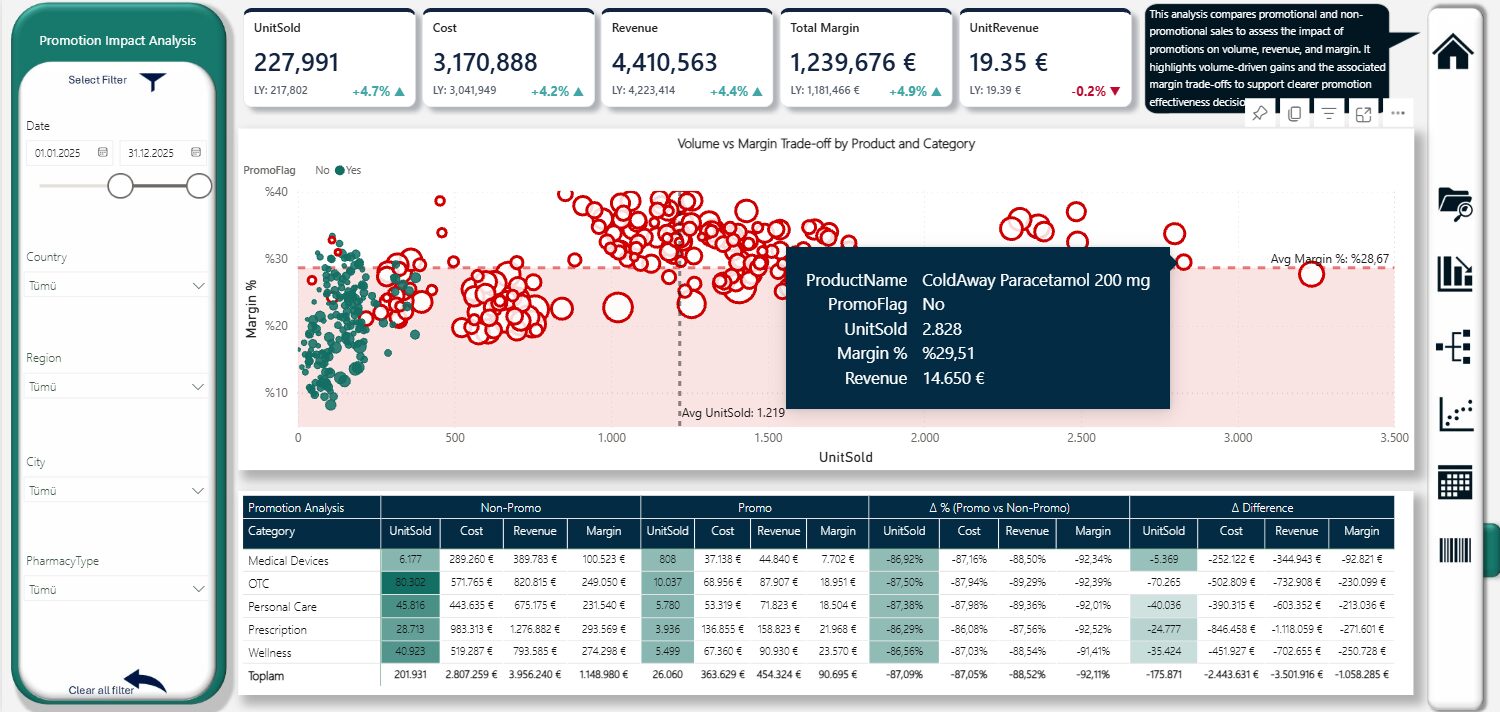Open calendar picker for start date
The height and width of the screenshot is (712, 1500).
[103, 153]
